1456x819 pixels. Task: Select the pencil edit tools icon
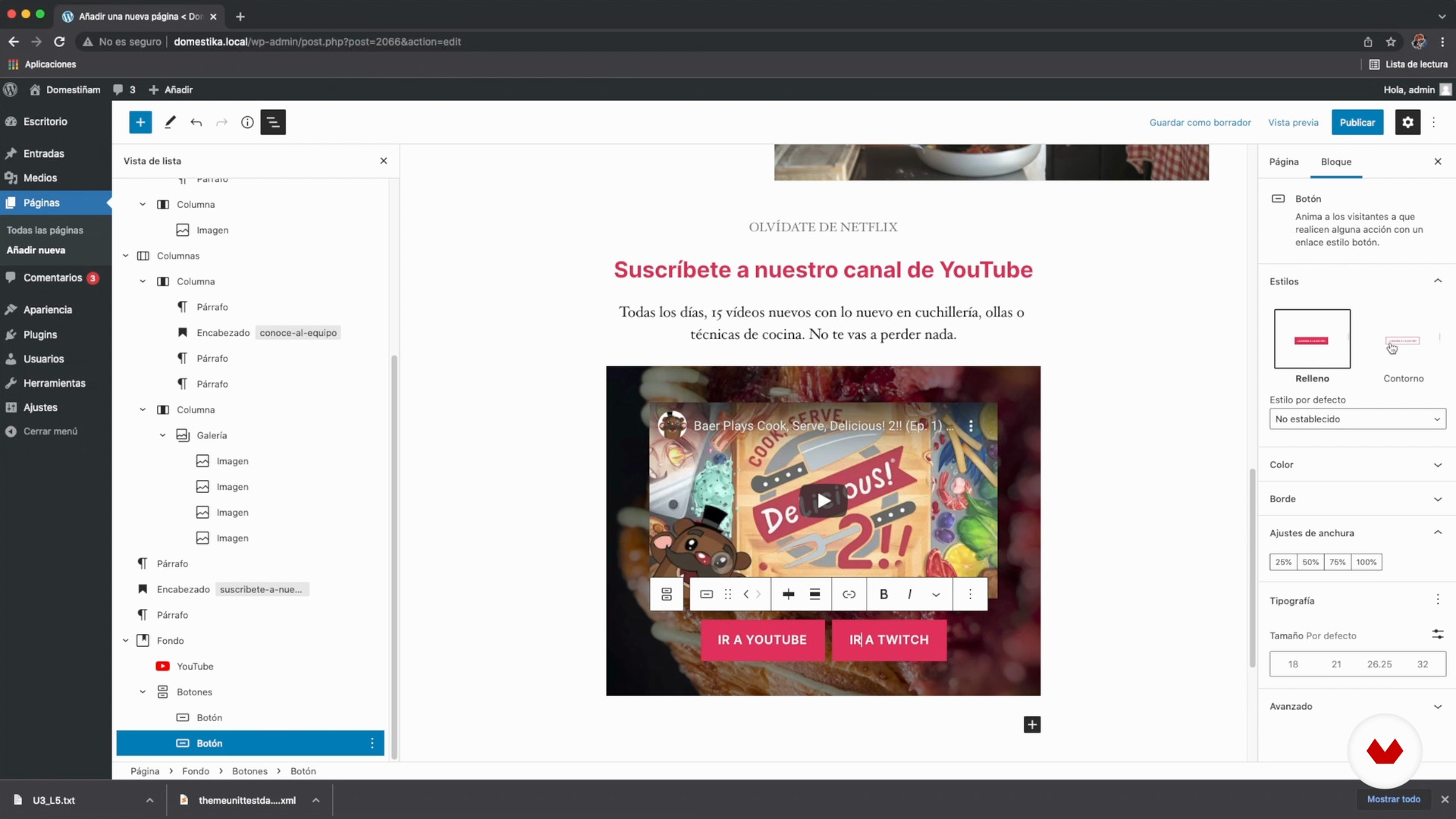[x=170, y=122]
